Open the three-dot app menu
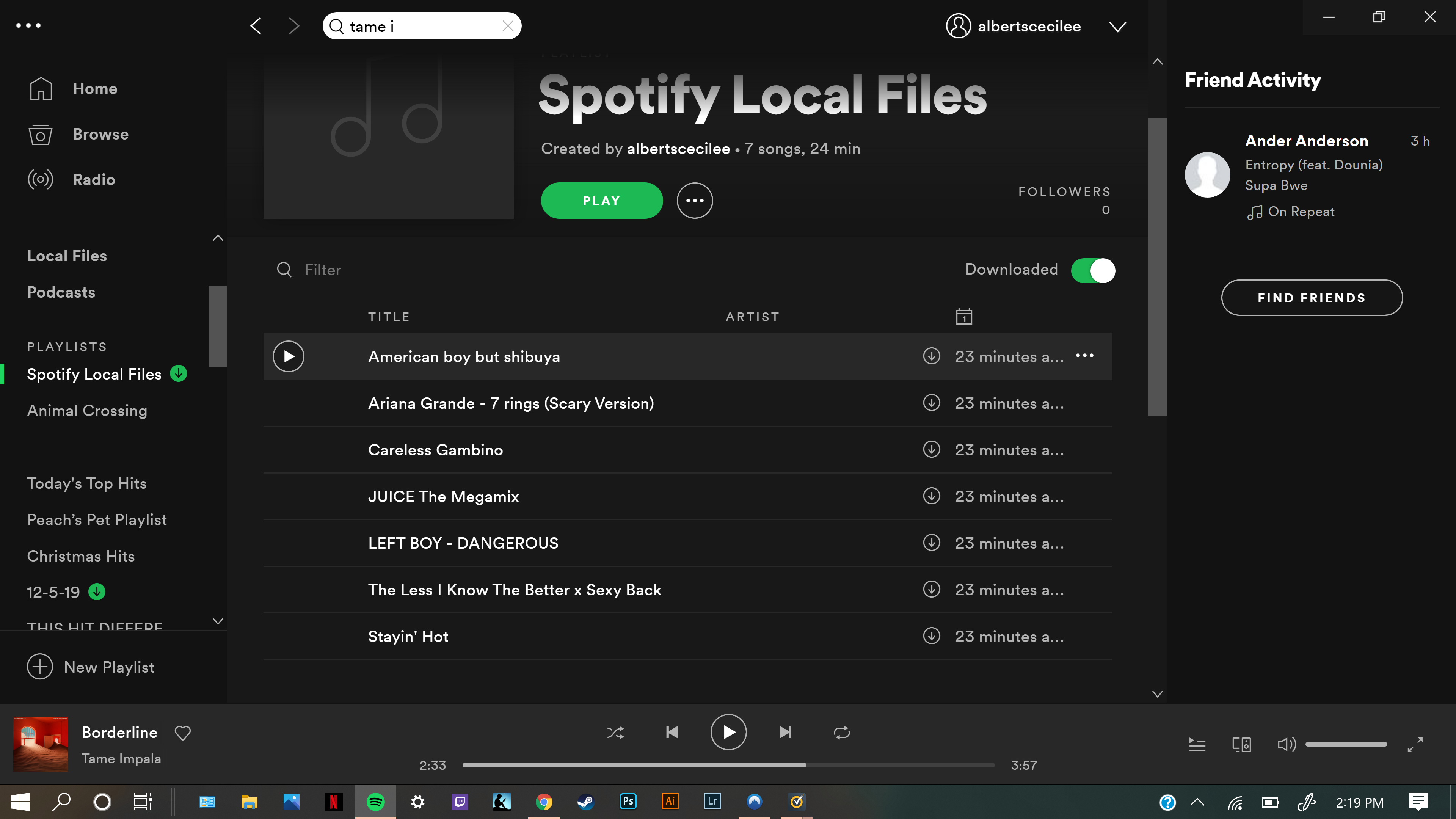 click(x=28, y=25)
